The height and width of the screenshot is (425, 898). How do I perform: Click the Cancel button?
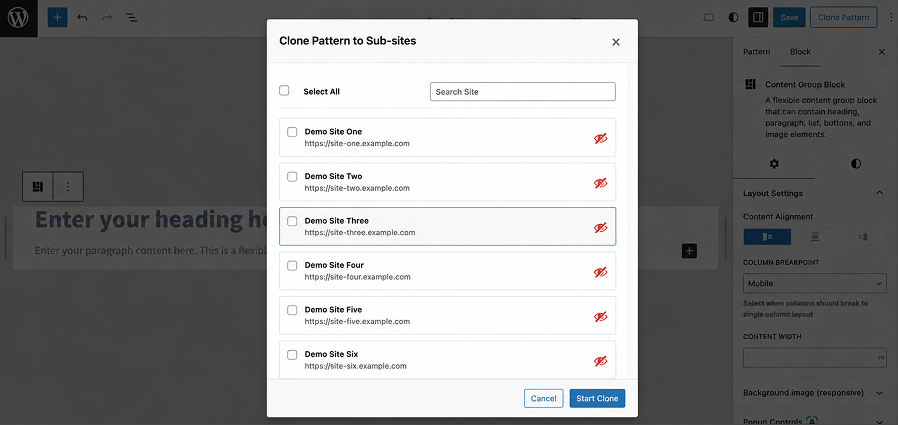(543, 399)
